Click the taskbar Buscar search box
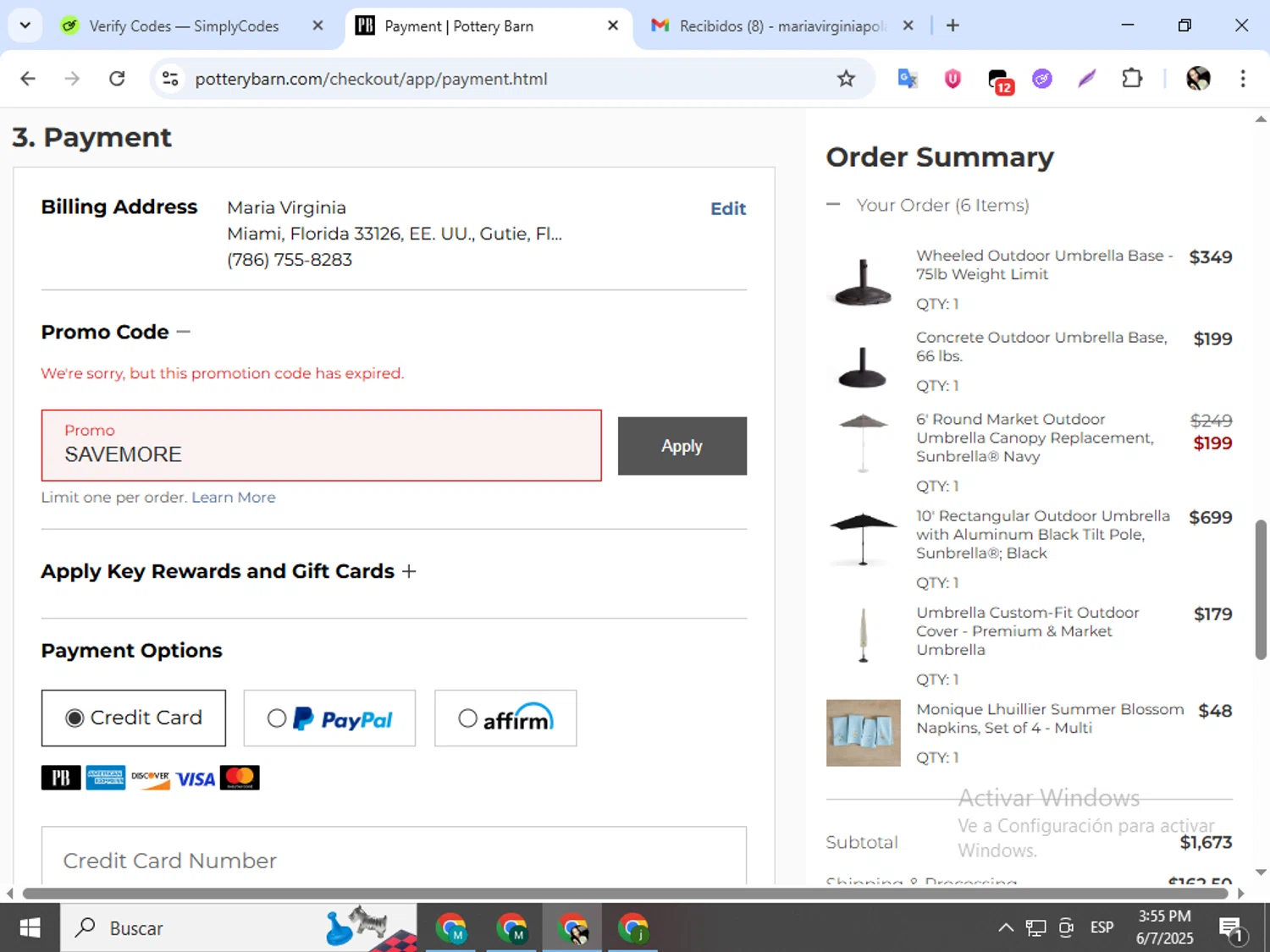The height and width of the screenshot is (952, 1270). 239,928
